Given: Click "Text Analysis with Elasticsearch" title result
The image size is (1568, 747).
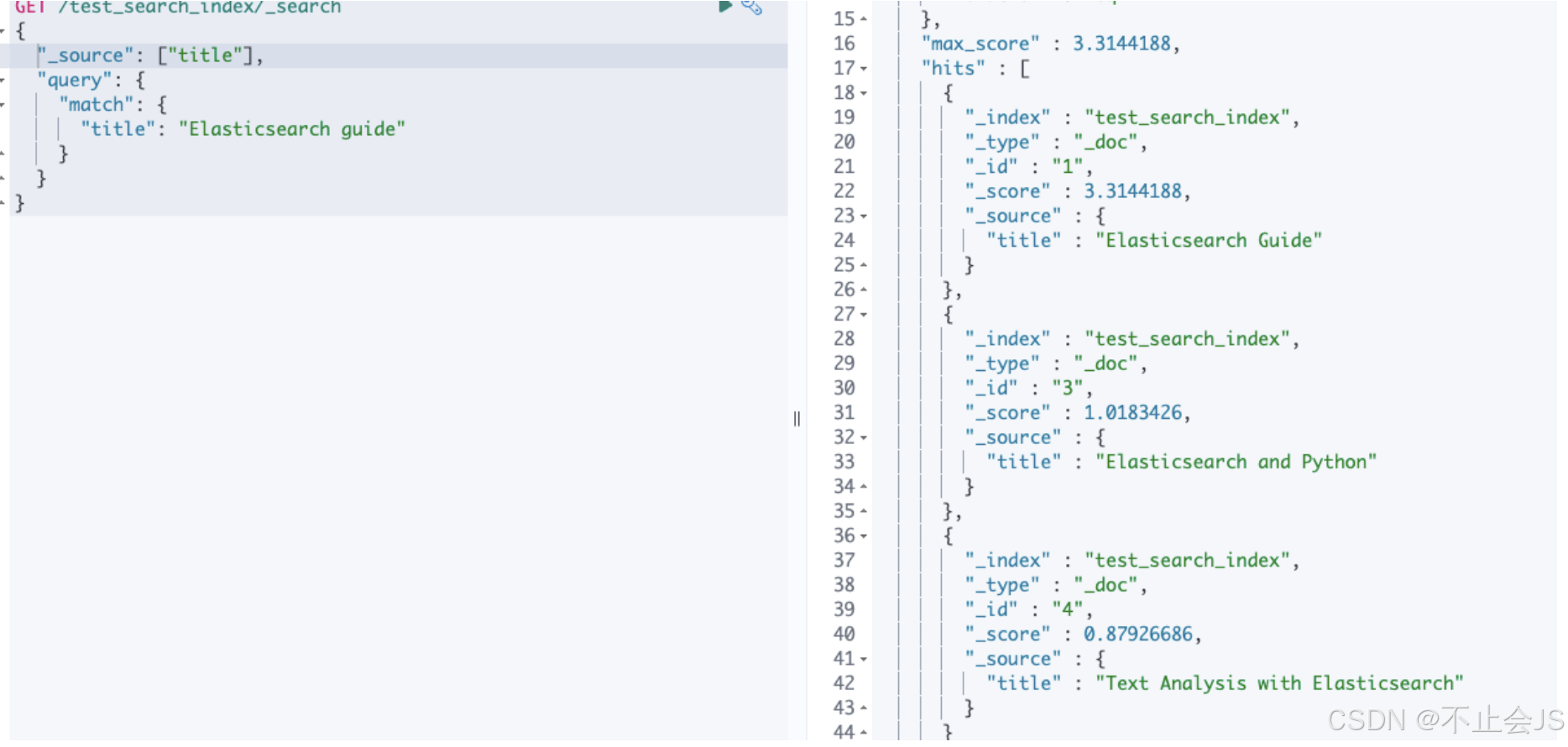Looking at the screenshot, I should coord(1279,684).
